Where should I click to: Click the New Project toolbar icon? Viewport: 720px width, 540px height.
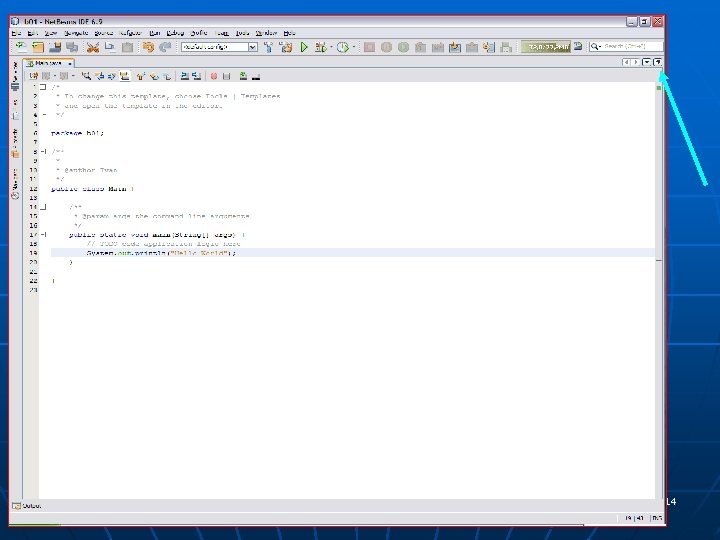click(38, 47)
